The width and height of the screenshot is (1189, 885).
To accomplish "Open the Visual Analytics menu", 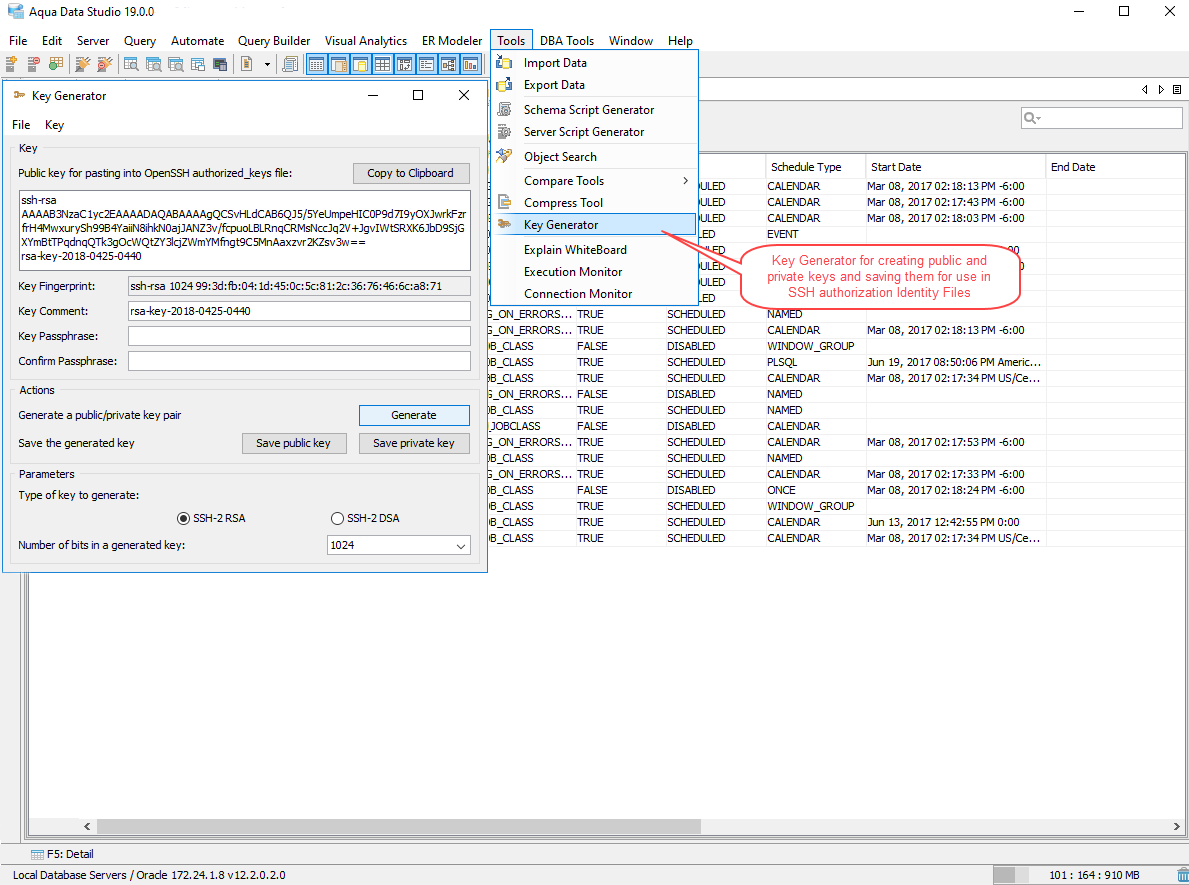I will [365, 41].
